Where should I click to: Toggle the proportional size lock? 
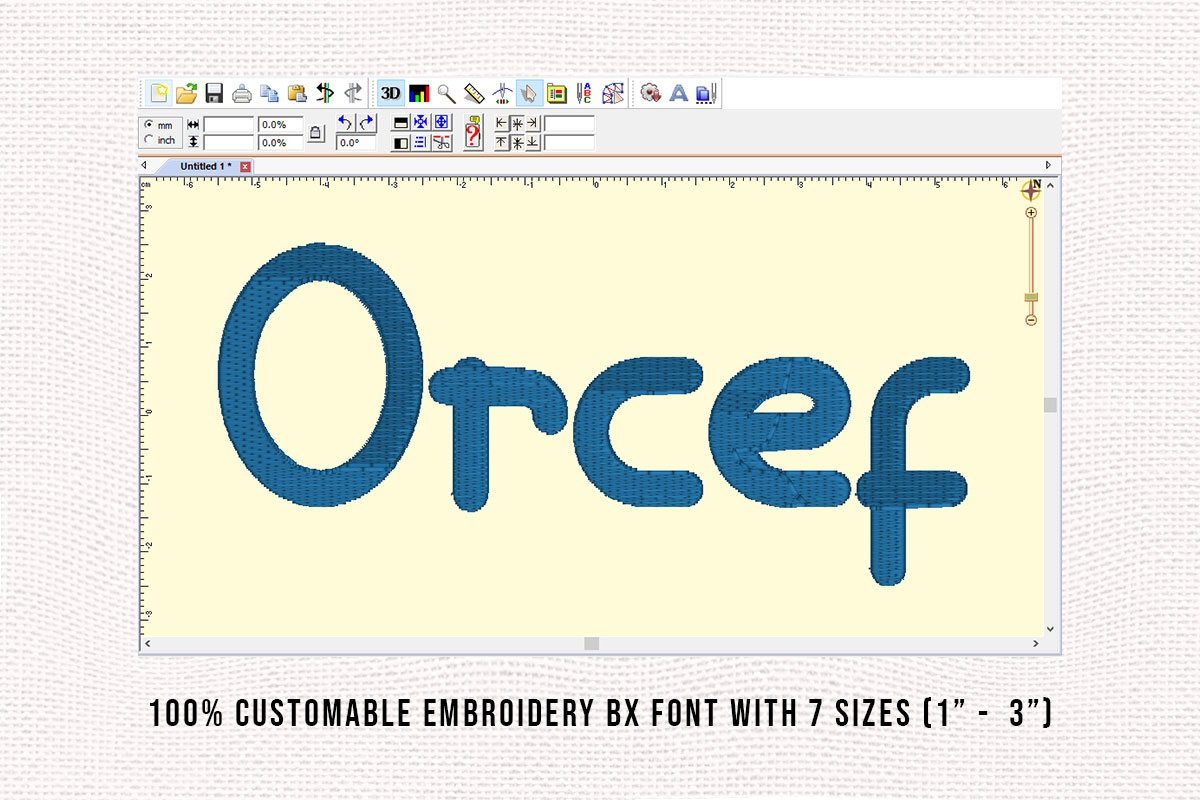coord(314,133)
